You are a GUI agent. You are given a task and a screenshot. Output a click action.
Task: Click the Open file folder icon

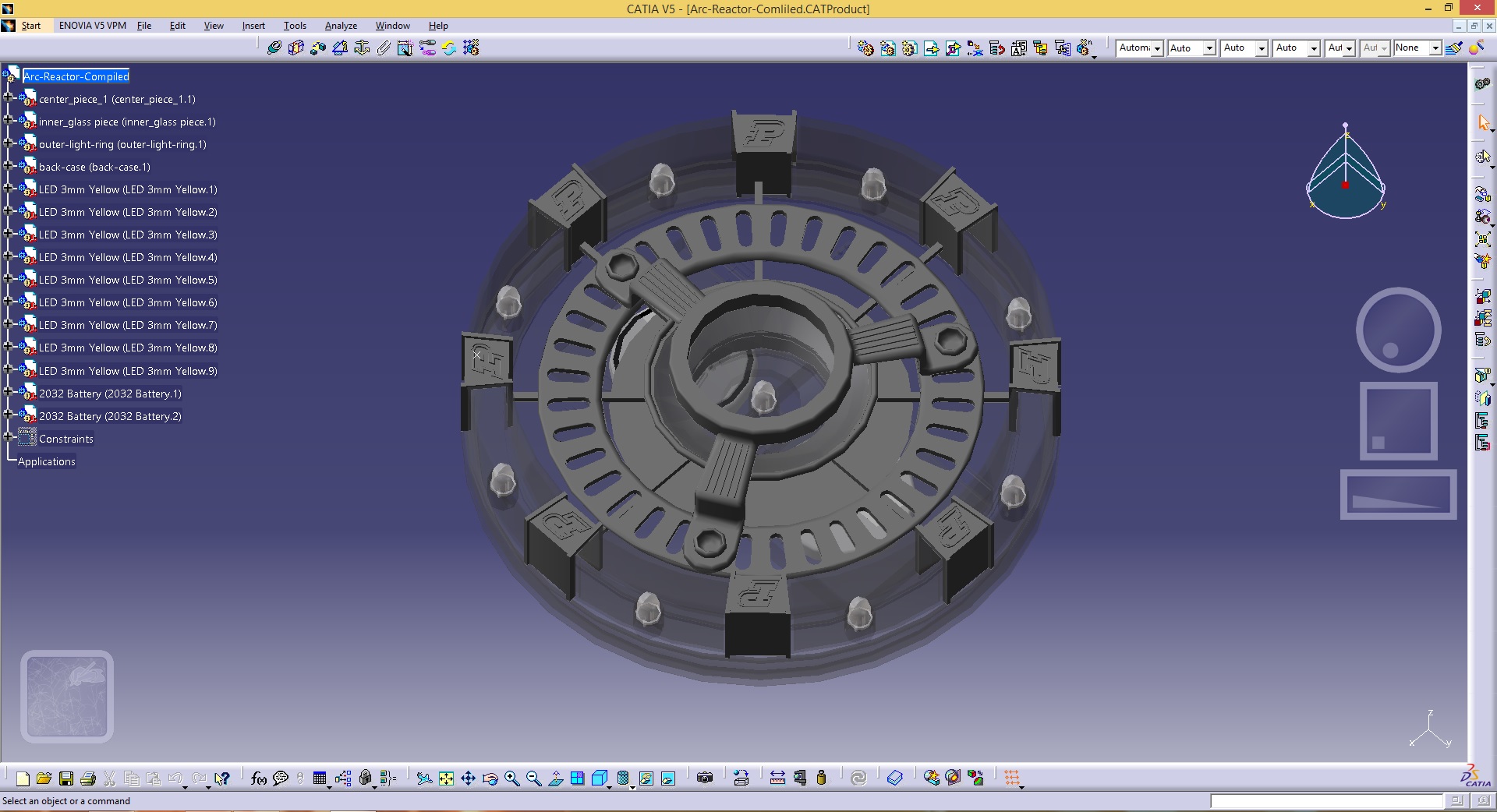click(44, 778)
